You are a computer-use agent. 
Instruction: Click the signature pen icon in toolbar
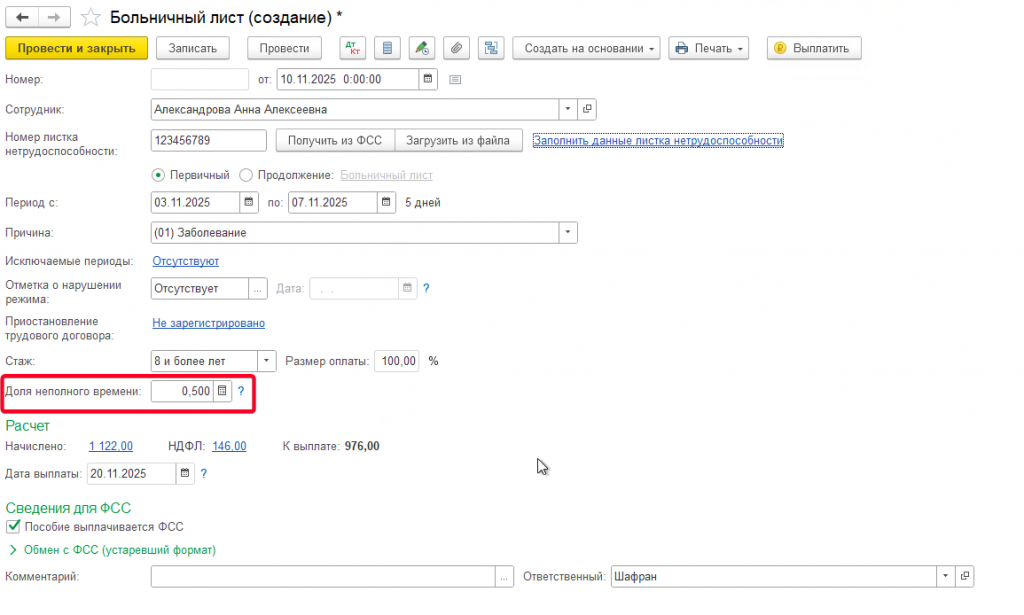pos(422,48)
